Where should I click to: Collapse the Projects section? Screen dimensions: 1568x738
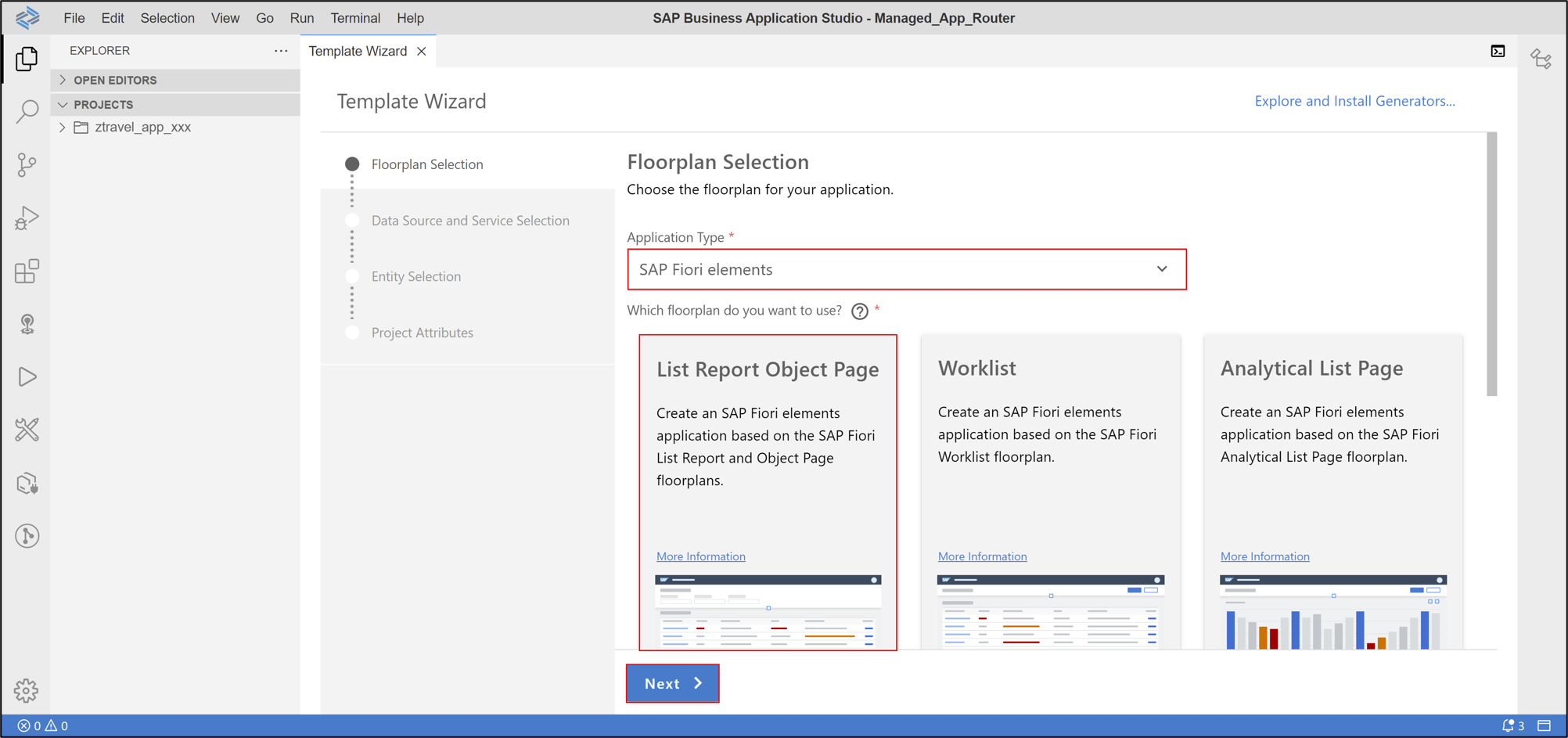coord(175,104)
